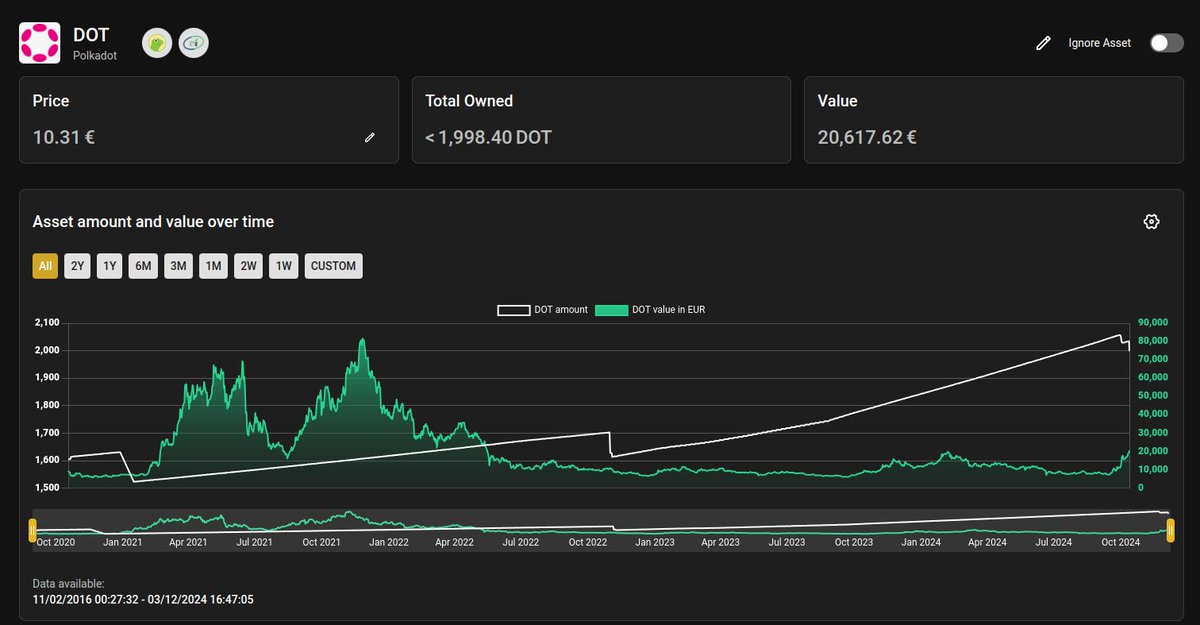Toggle the Ignore Asset switch
The height and width of the screenshot is (625, 1200).
[x=1166, y=43]
